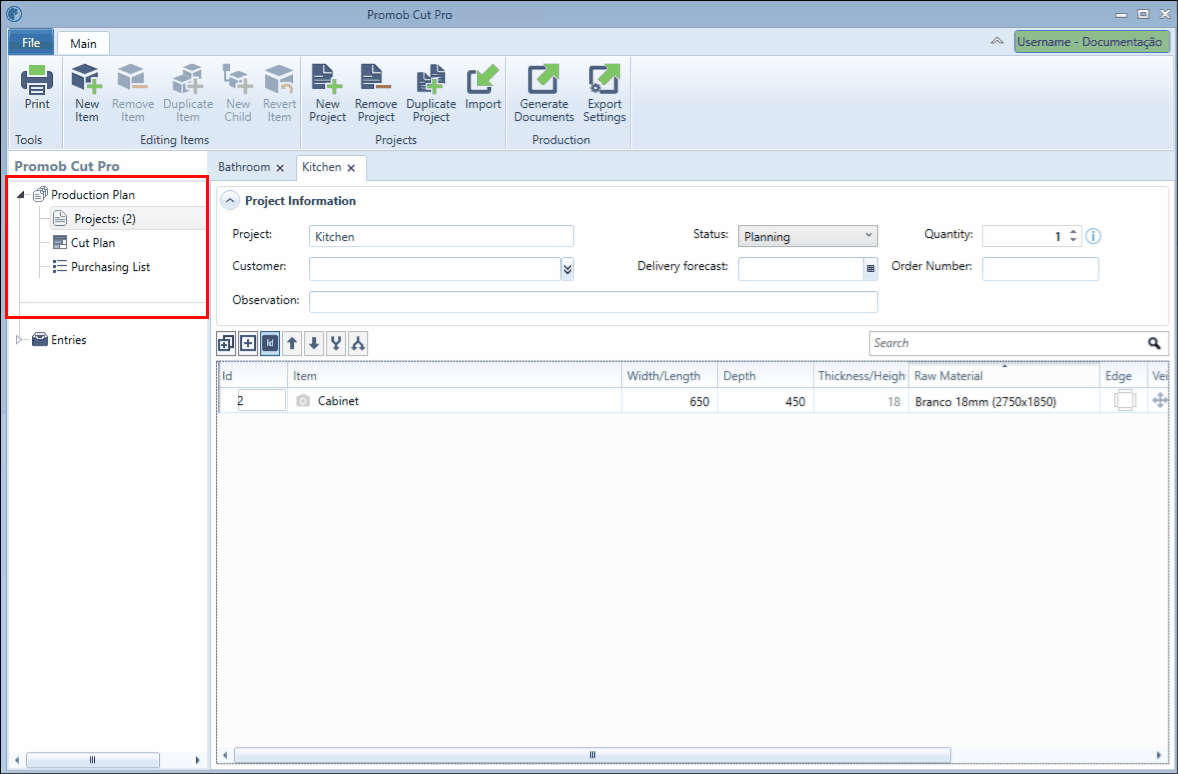Click the Cabinet item name

pyautogui.click(x=338, y=401)
